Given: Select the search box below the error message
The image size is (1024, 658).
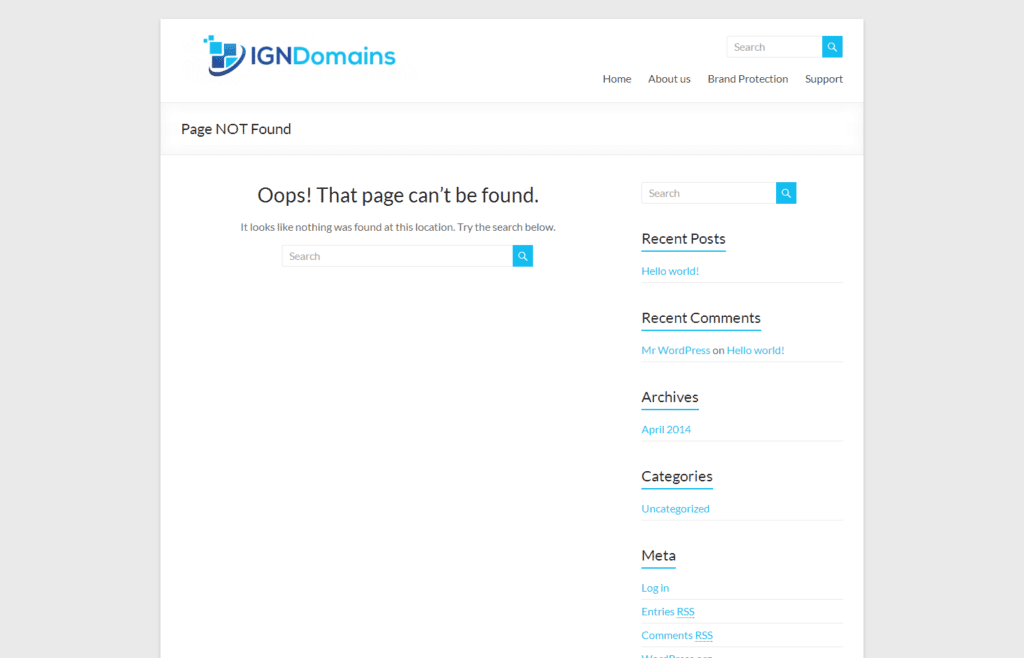Looking at the screenshot, I should 397,256.
